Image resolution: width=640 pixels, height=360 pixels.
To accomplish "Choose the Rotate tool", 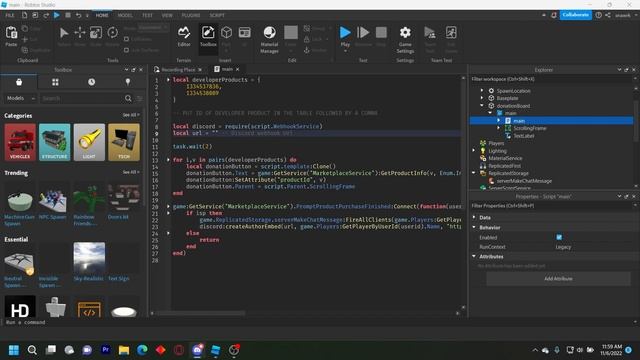I will [x=112, y=33].
